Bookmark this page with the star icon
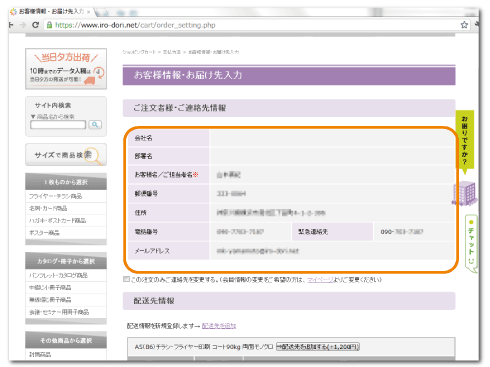490x367 pixels. click(x=464, y=25)
